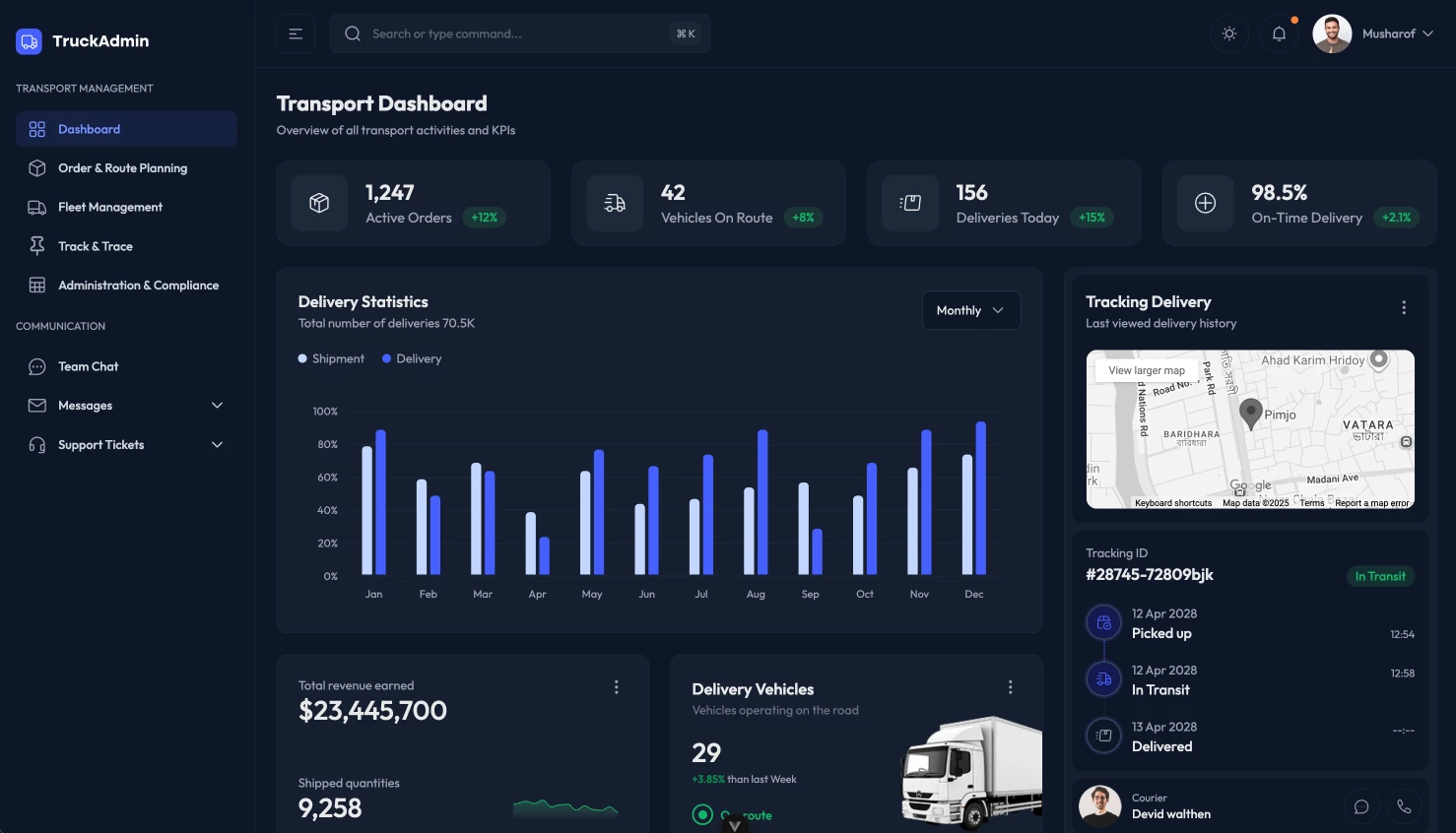Click the View larger map link

[1146, 371]
